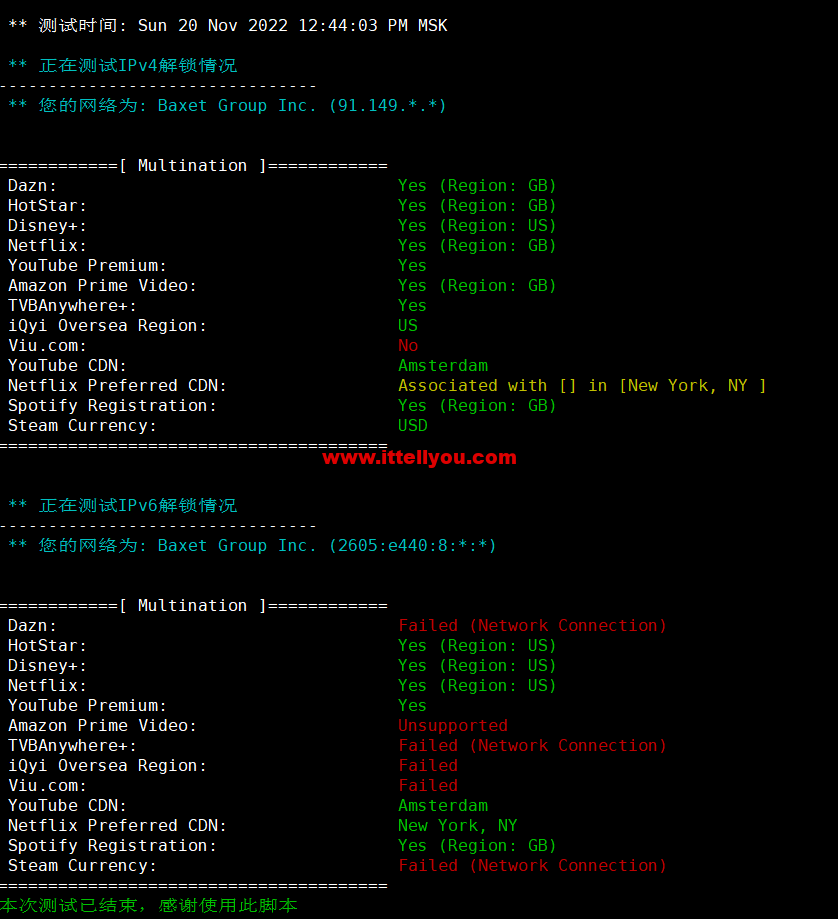Click IPv4 Spotify Registration result "Yes (Region: GB)"

pyautogui.click(x=477, y=406)
